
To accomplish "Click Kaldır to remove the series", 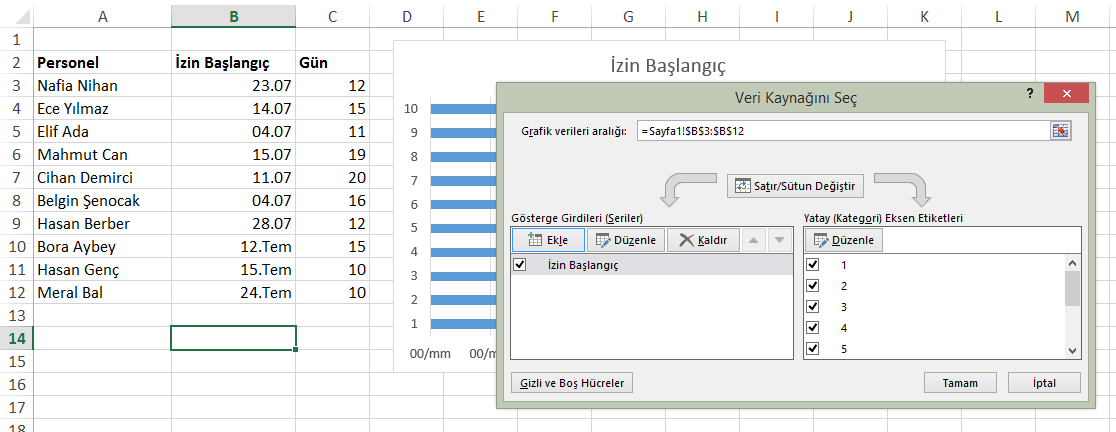I will (704, 240).
